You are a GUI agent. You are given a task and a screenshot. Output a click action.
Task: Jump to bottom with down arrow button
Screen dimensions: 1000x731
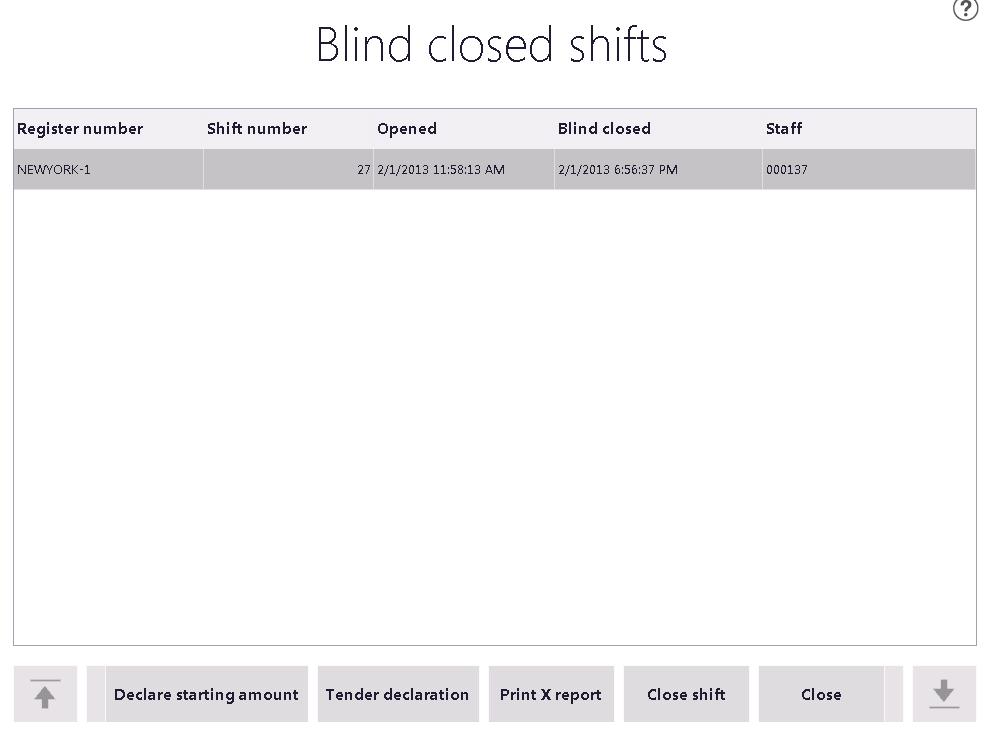tap(944, 694)
